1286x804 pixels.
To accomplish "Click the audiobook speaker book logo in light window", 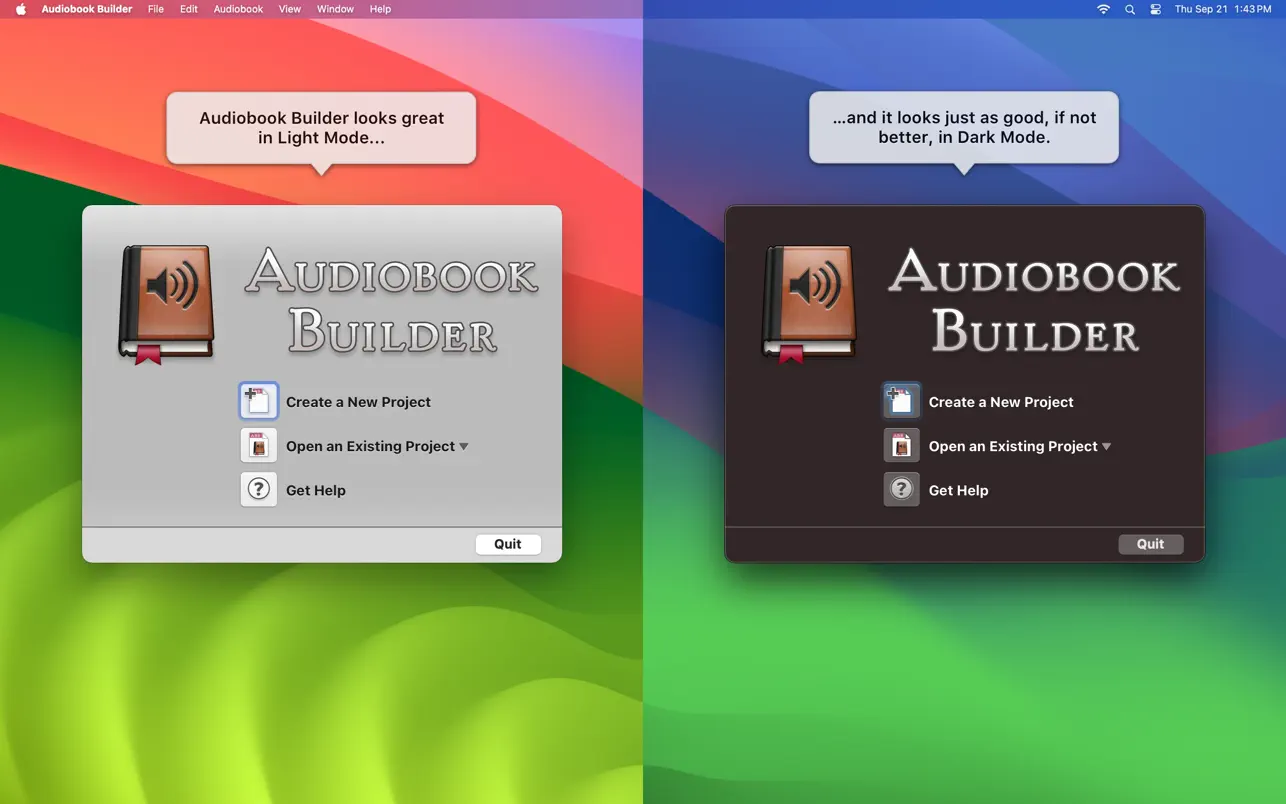I will [x=167, y=304].
